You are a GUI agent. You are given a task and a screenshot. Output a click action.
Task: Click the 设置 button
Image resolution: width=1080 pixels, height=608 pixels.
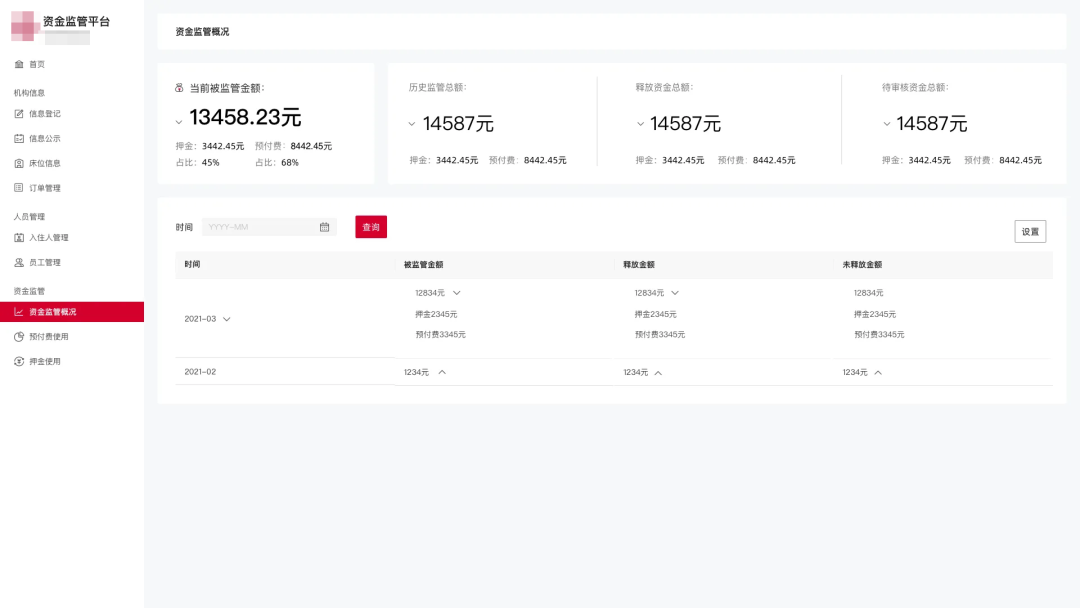(x=1030, y=231)
